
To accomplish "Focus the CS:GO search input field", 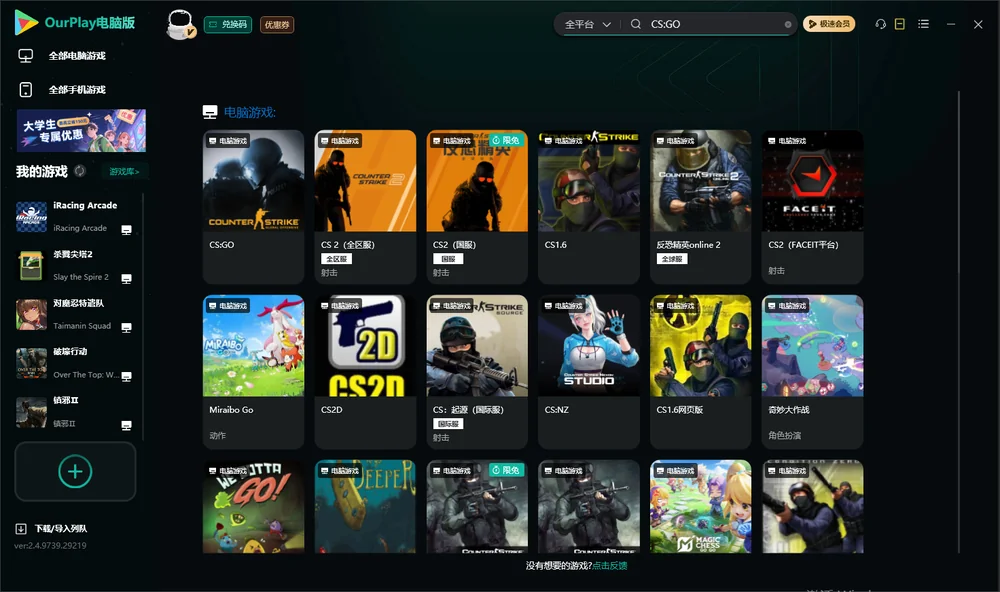I will [714, 24].
